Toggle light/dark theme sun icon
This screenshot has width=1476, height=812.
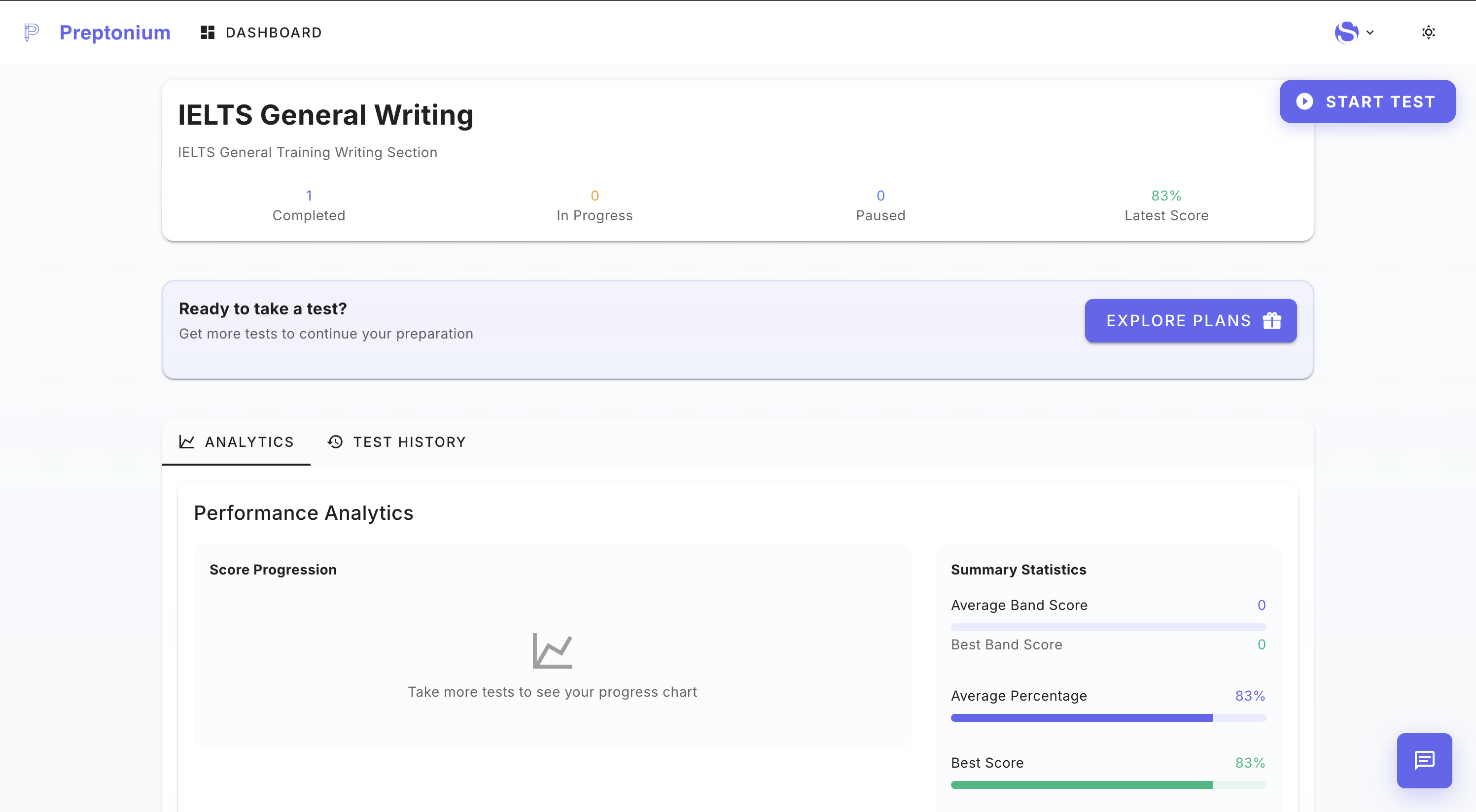point(1429,32)
